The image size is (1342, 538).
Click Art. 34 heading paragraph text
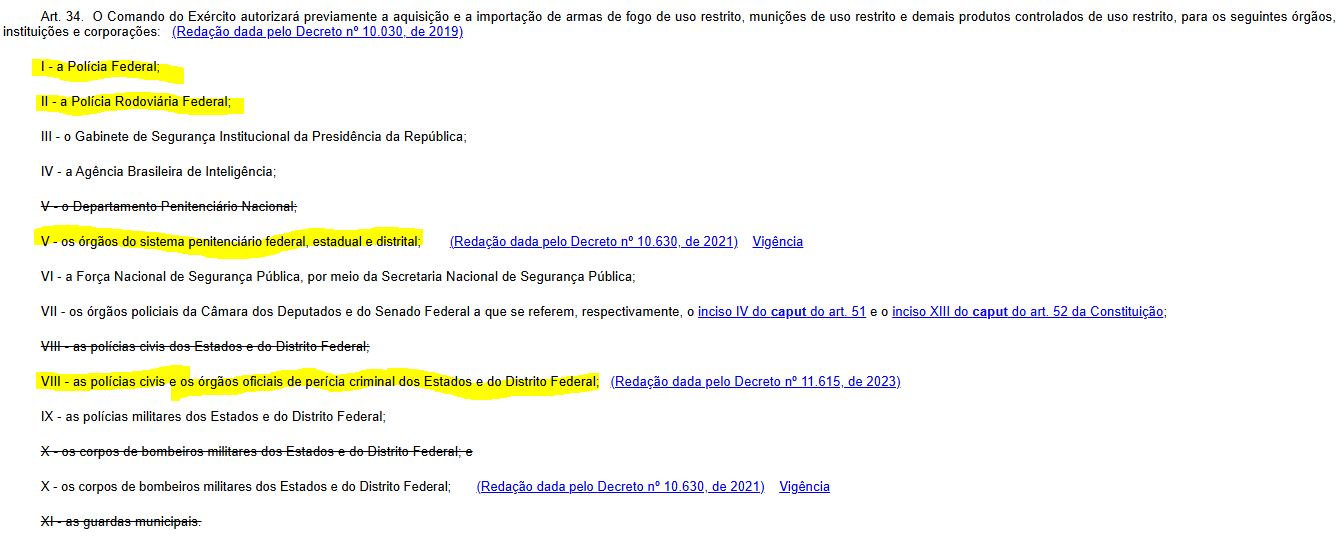click(x=669, y=25)
